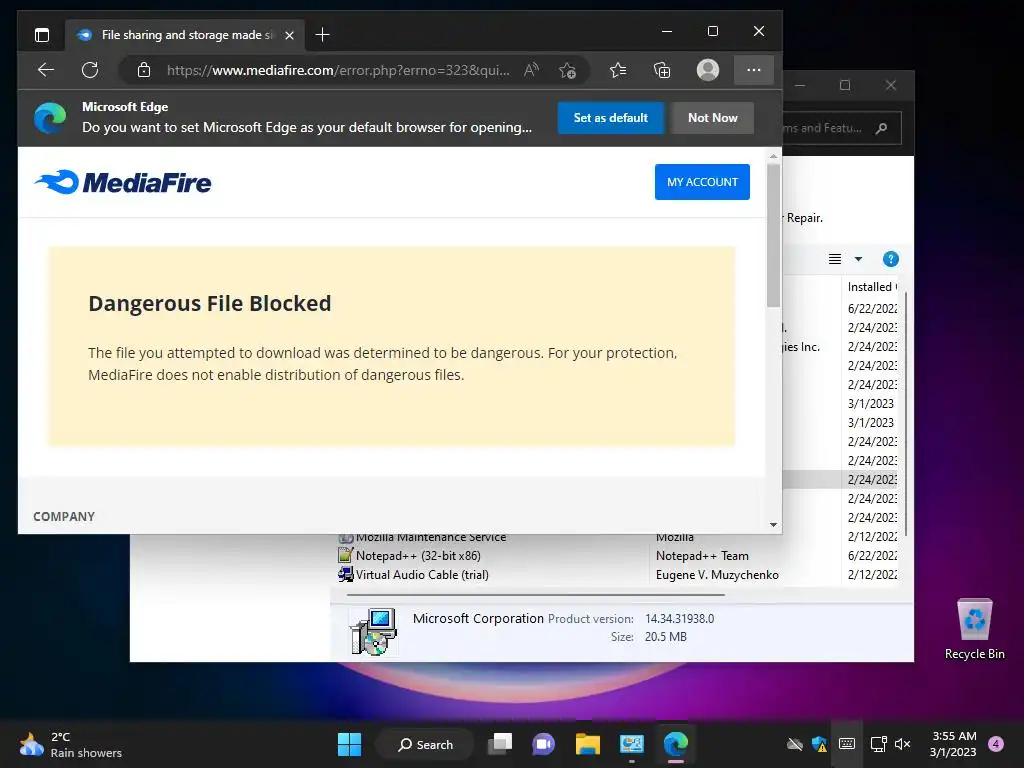Open MY ACCOUNT on MediaFire

tap(702, 182)
